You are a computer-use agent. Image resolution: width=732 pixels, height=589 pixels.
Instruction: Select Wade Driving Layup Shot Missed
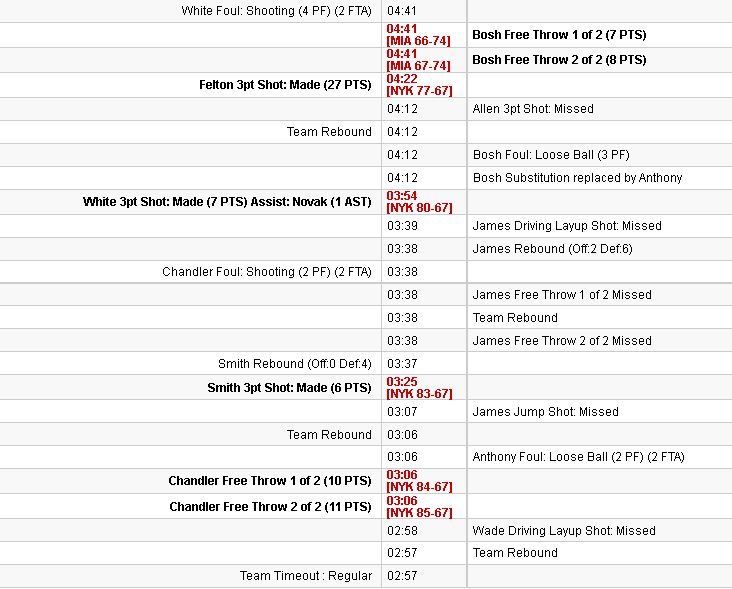coord(564,531)
